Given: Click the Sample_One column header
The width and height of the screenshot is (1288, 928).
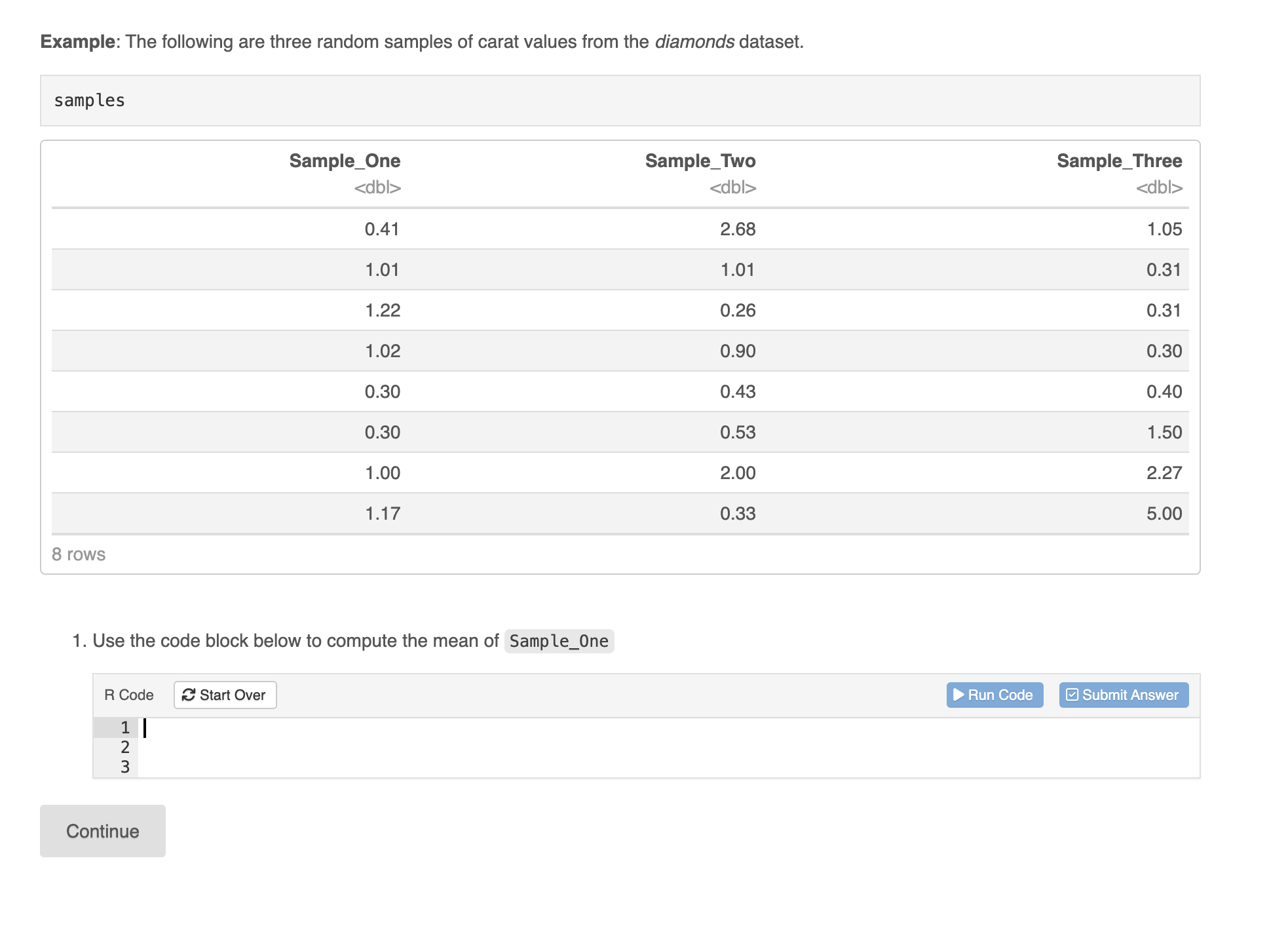Looking at the screenshot, I should point(345,161).
